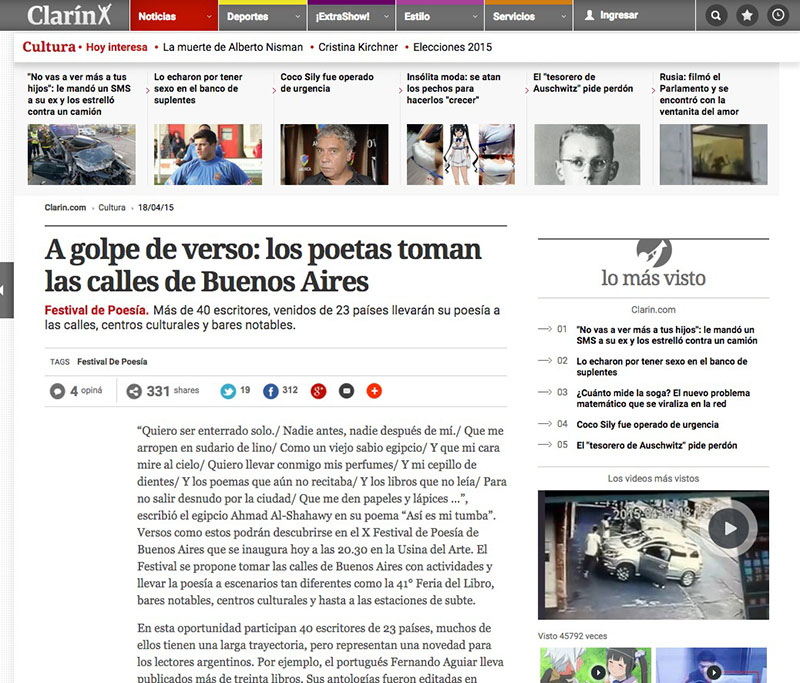Open the Noticias section
The width and height of the screenshot is (800, 683).
pyautogui.click(x=157, y=16)
